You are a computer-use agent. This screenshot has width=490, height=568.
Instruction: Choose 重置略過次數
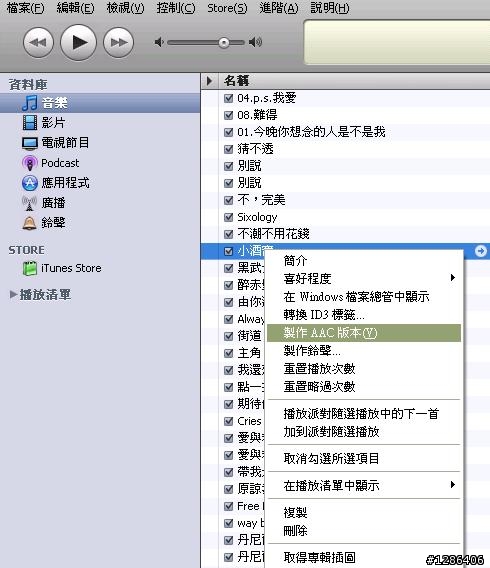(364, 387)
